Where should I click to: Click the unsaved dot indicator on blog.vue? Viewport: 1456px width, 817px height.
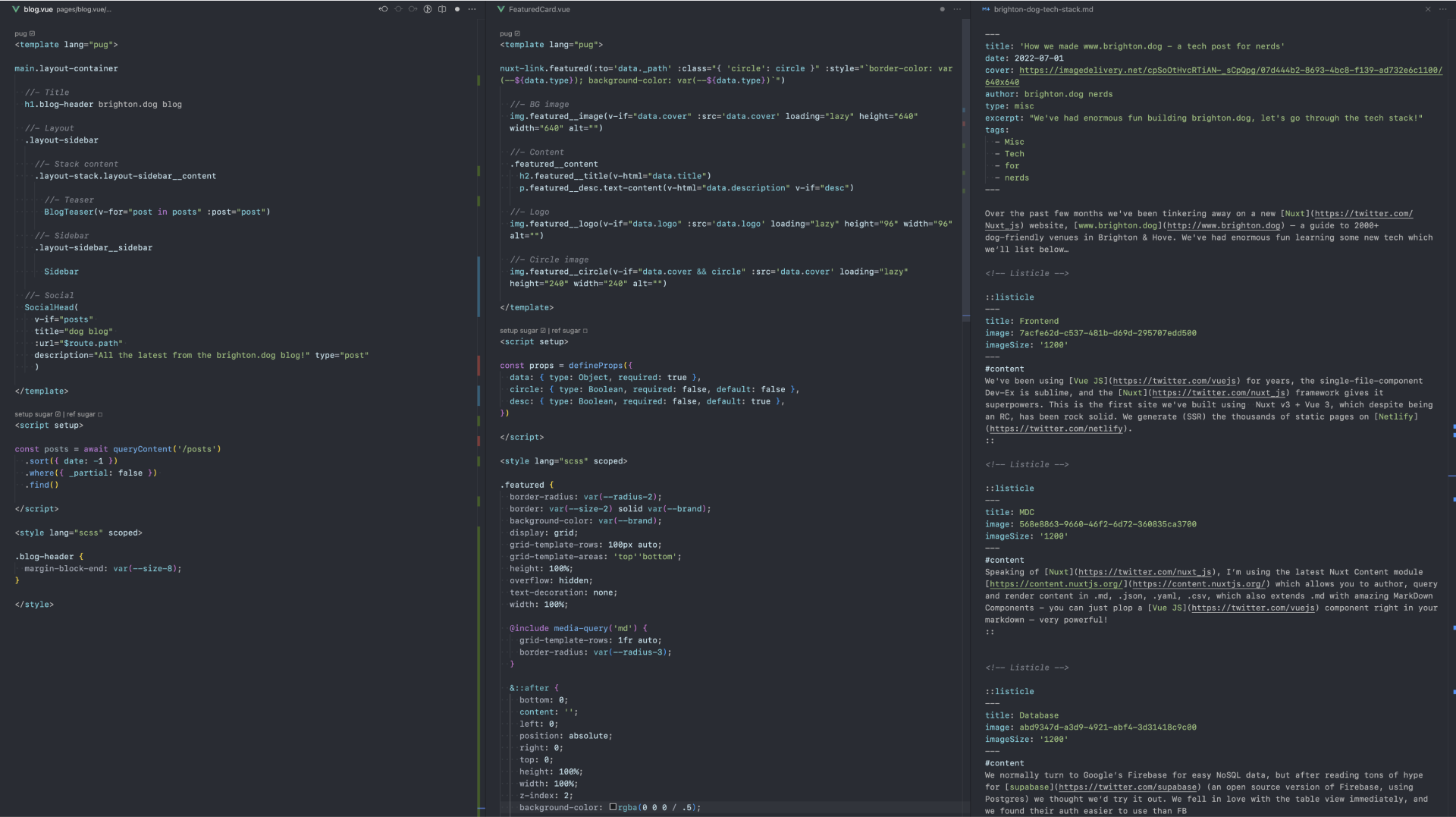(457, 9)
